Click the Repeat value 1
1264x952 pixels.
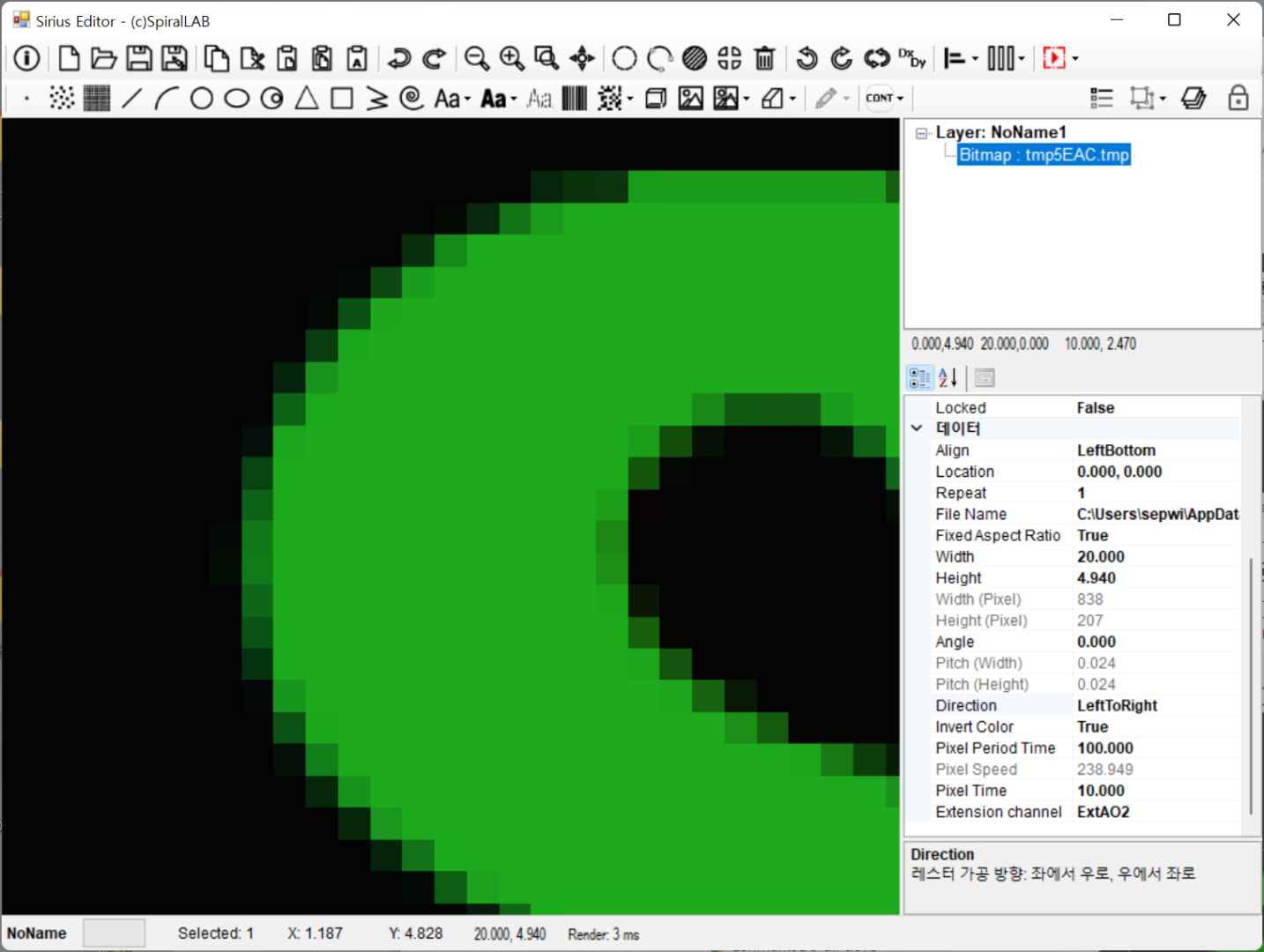coord(1156,494)
